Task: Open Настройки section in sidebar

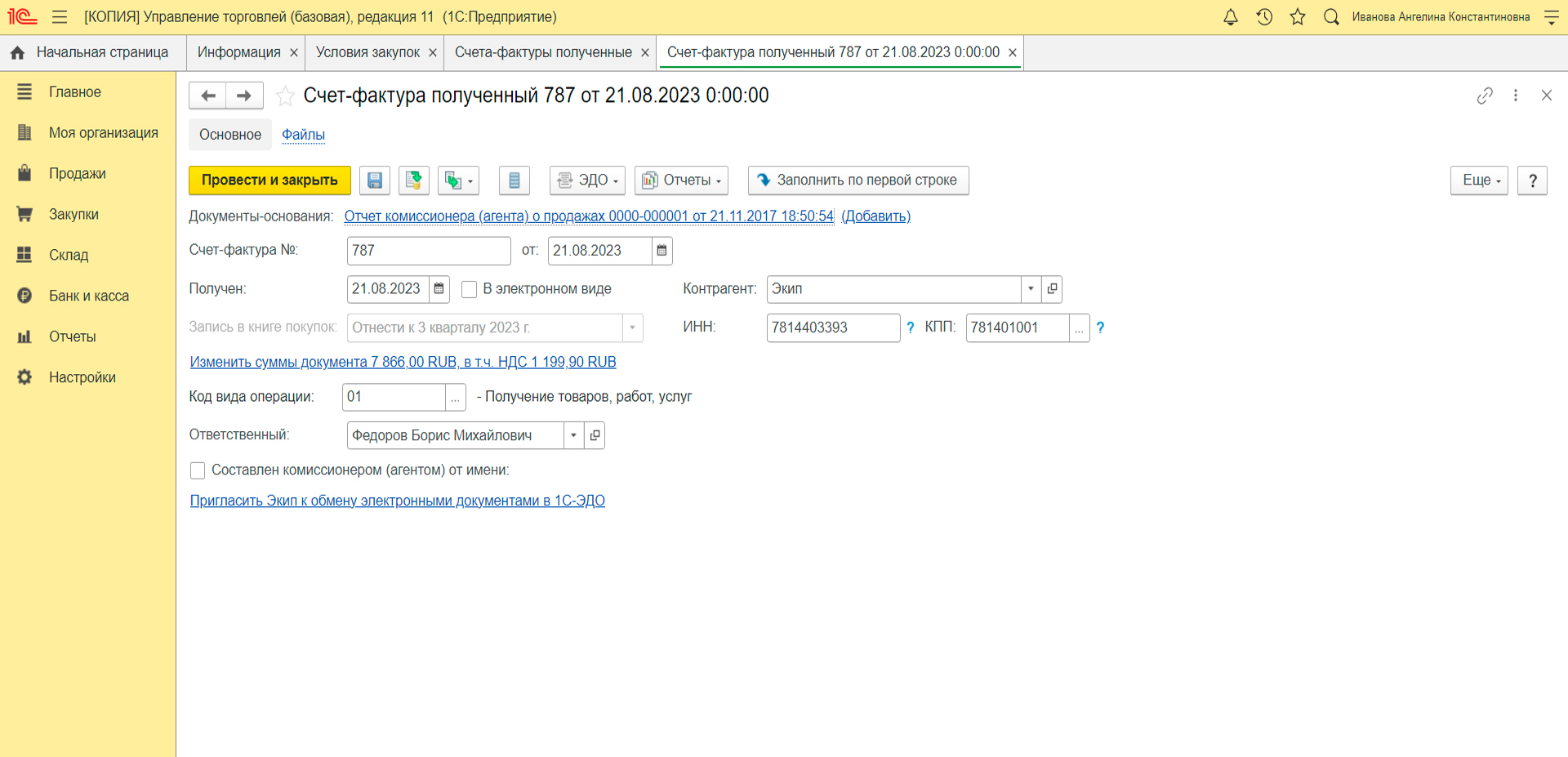Action: (87, 378)
